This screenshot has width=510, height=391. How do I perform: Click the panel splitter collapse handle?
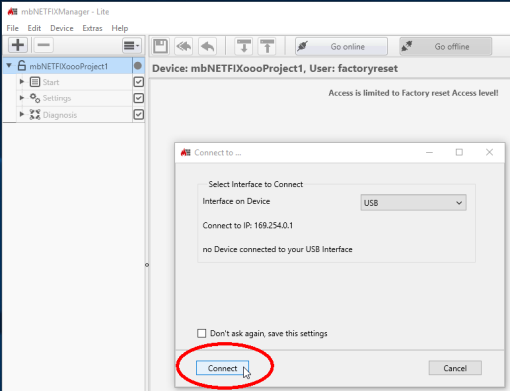coord(147,265)
